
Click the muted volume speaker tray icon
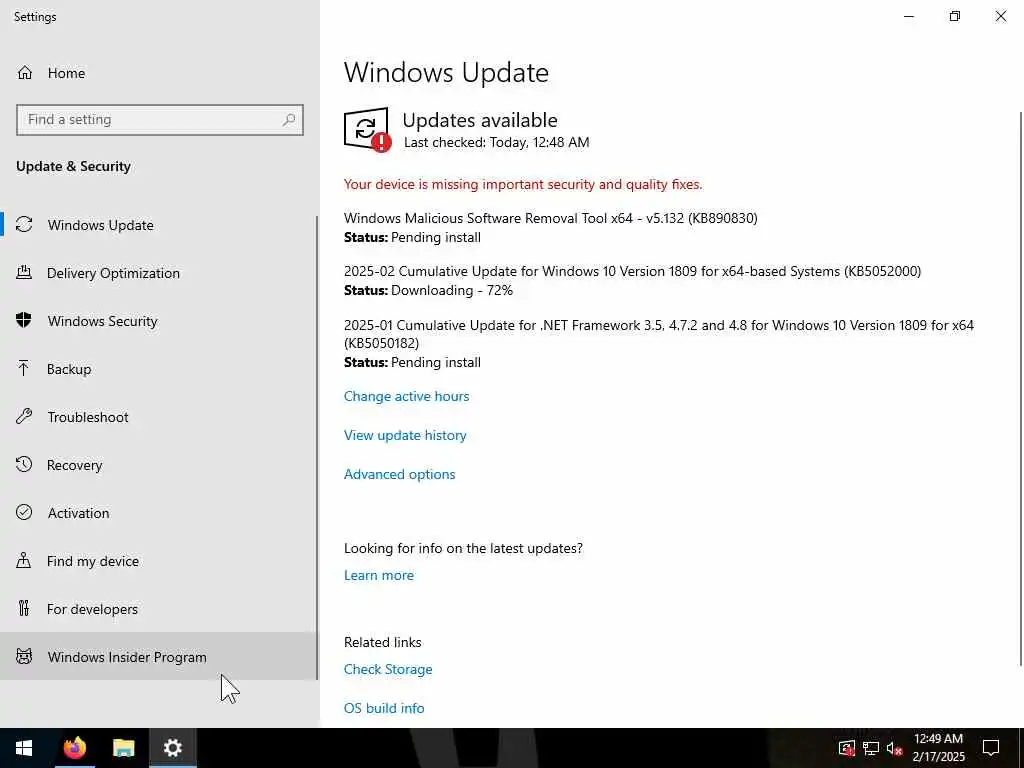click(x=894, y=748)
